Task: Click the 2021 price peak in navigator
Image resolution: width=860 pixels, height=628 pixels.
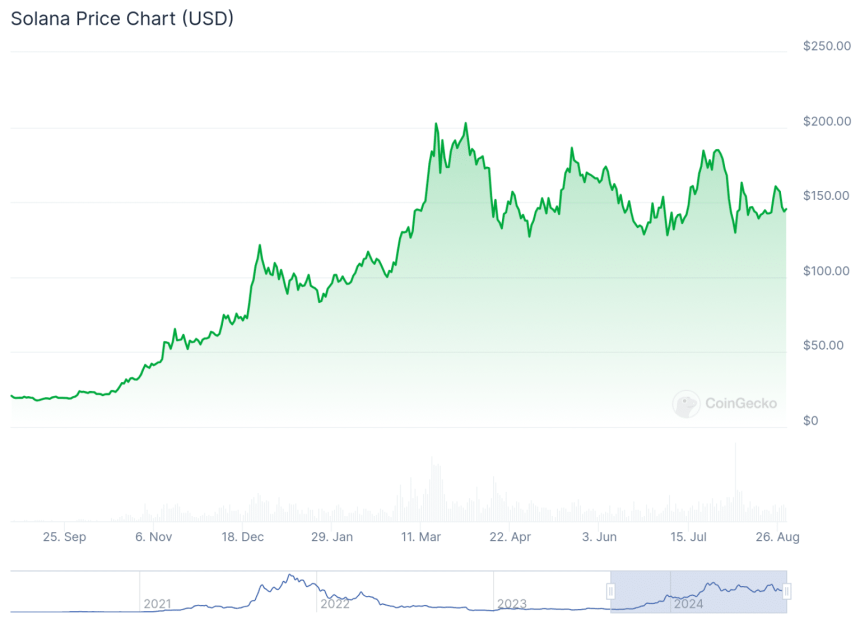Action: tap(289, 576)
